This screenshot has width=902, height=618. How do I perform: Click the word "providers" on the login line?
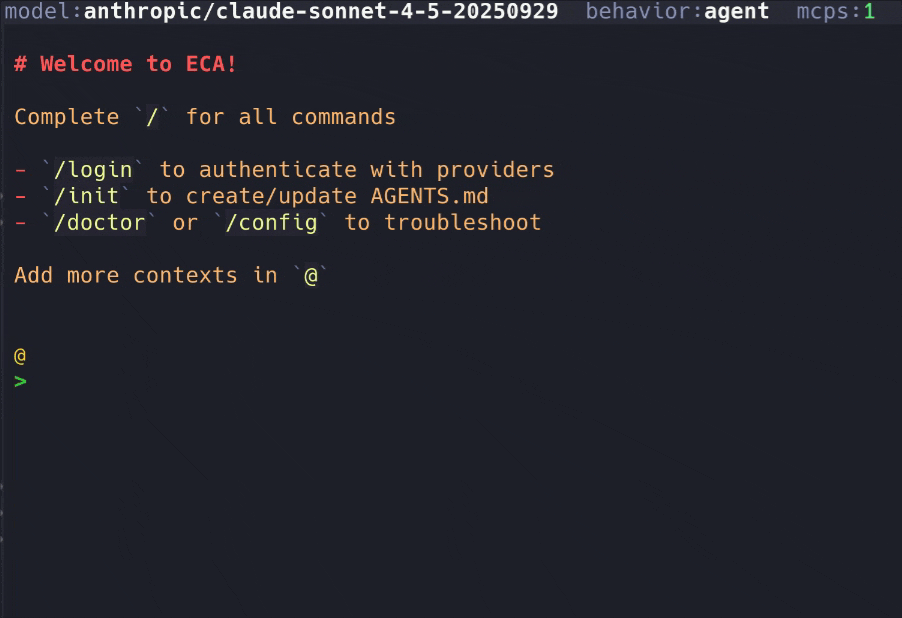click(495, 170)
